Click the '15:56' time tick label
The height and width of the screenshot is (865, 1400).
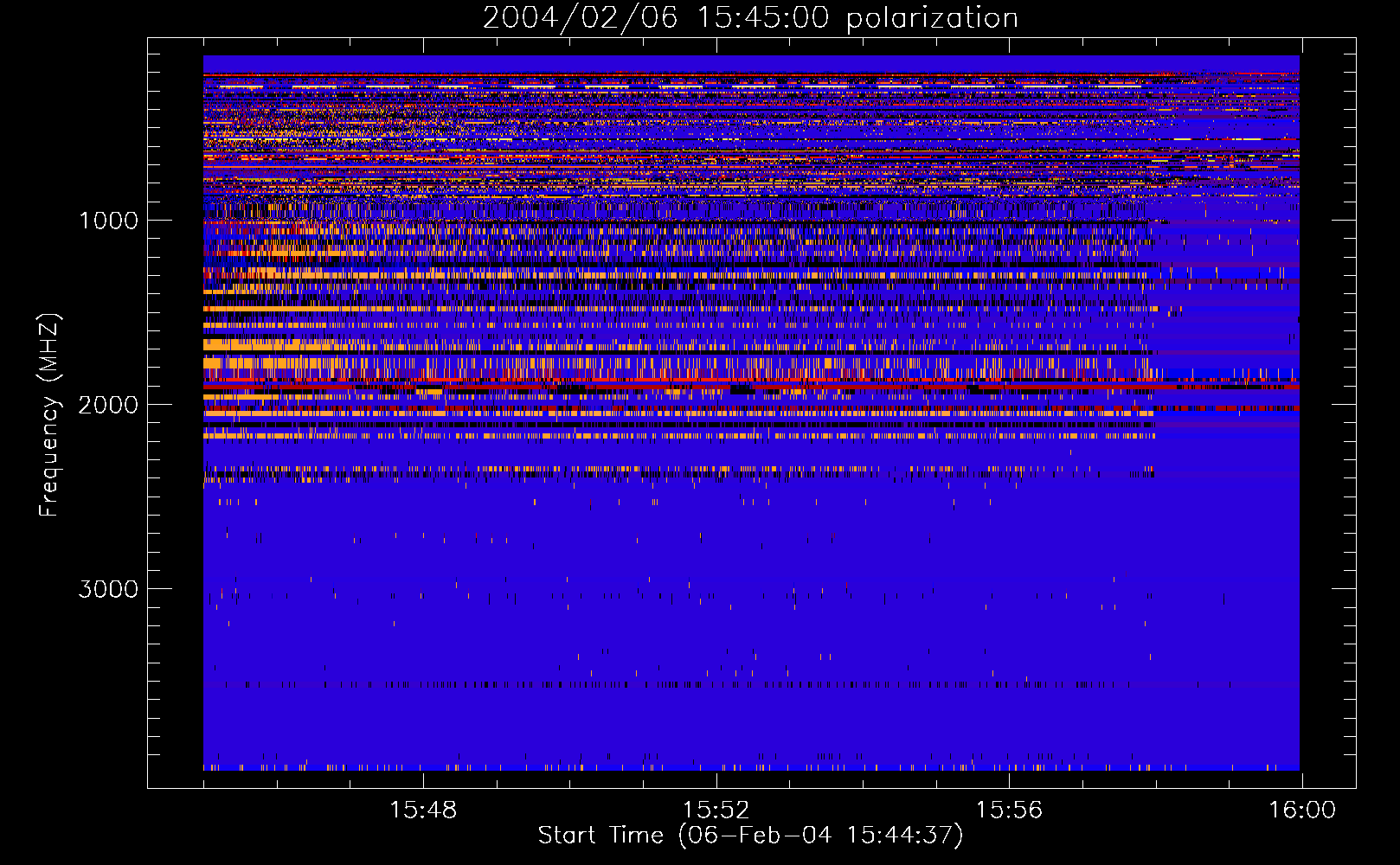click(1009, 811)
